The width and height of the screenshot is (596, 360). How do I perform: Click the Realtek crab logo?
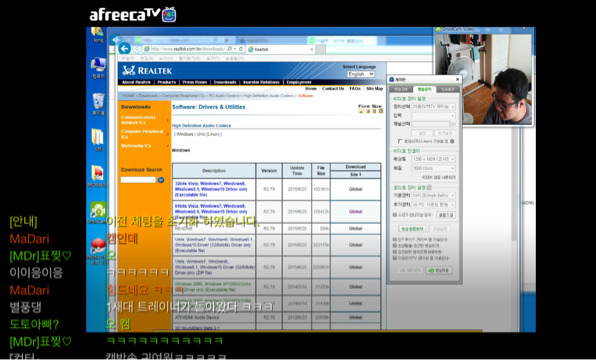tap(129, 70)
